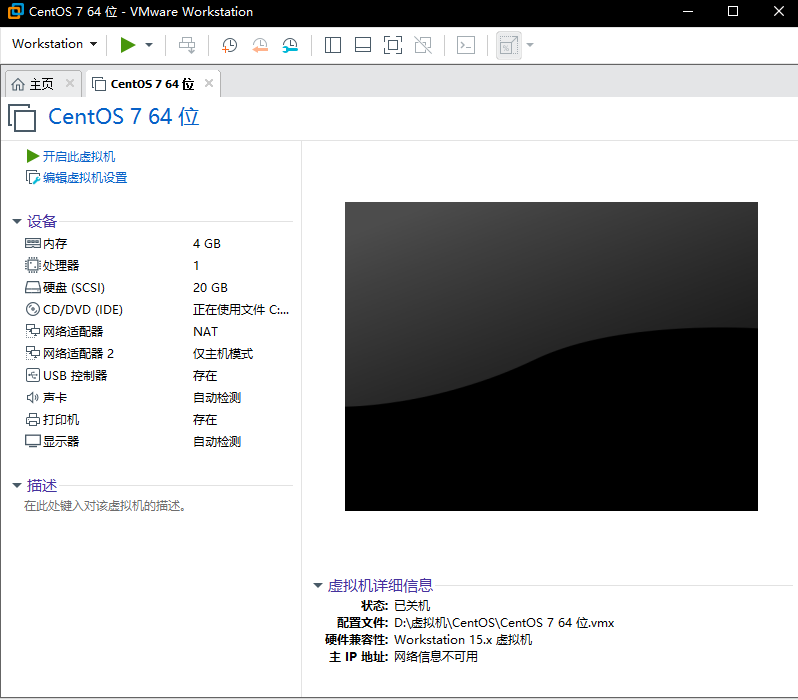Click Send Ctrl+Alt+Del toolbar icon
The image size is (798, 700).
187,45
